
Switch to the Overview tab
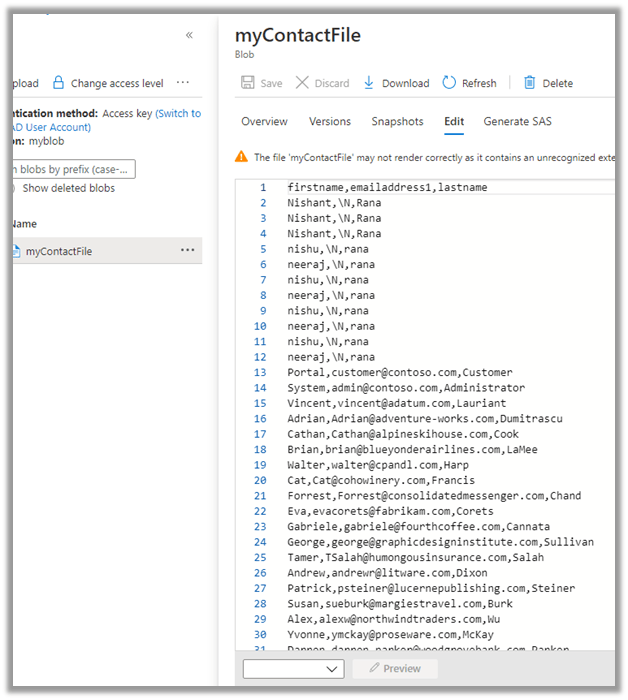pyautogui.click(x=264, y=121)
